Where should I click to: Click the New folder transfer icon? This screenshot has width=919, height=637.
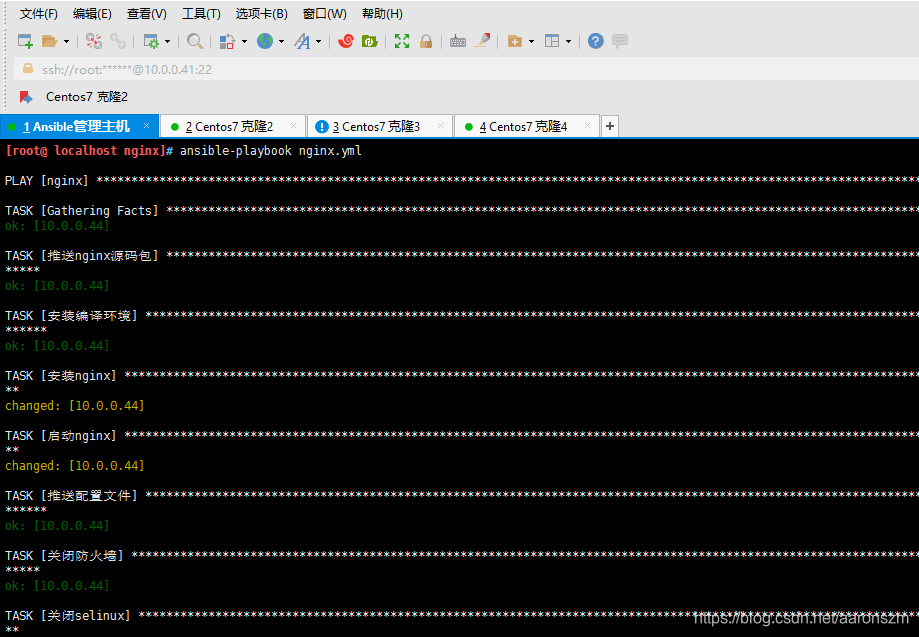(515, 41)
